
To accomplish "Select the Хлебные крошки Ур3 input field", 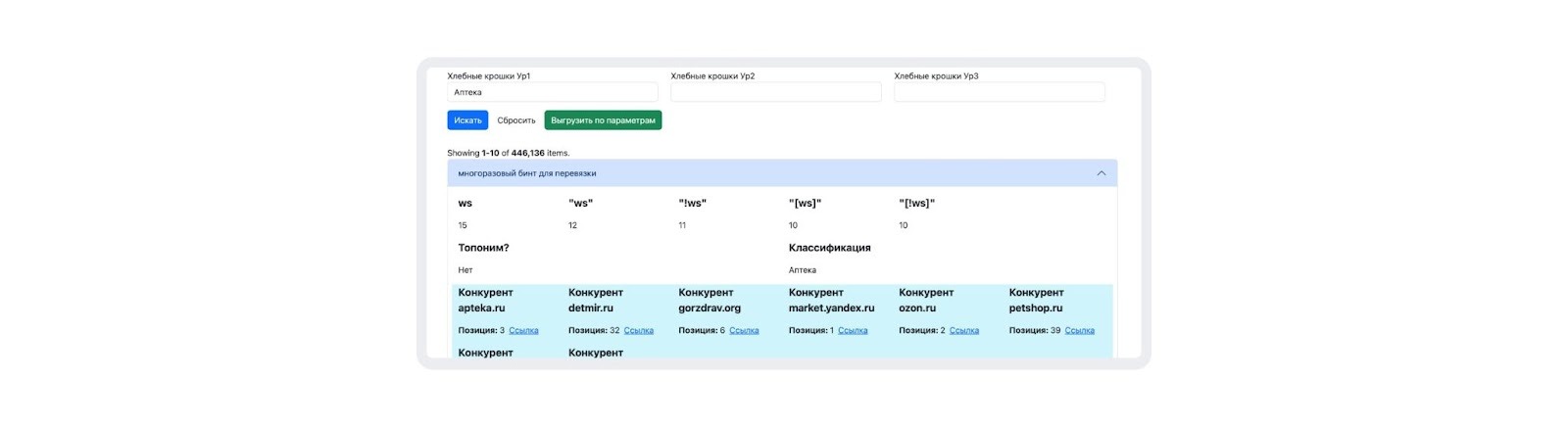I will pos(999,92).
